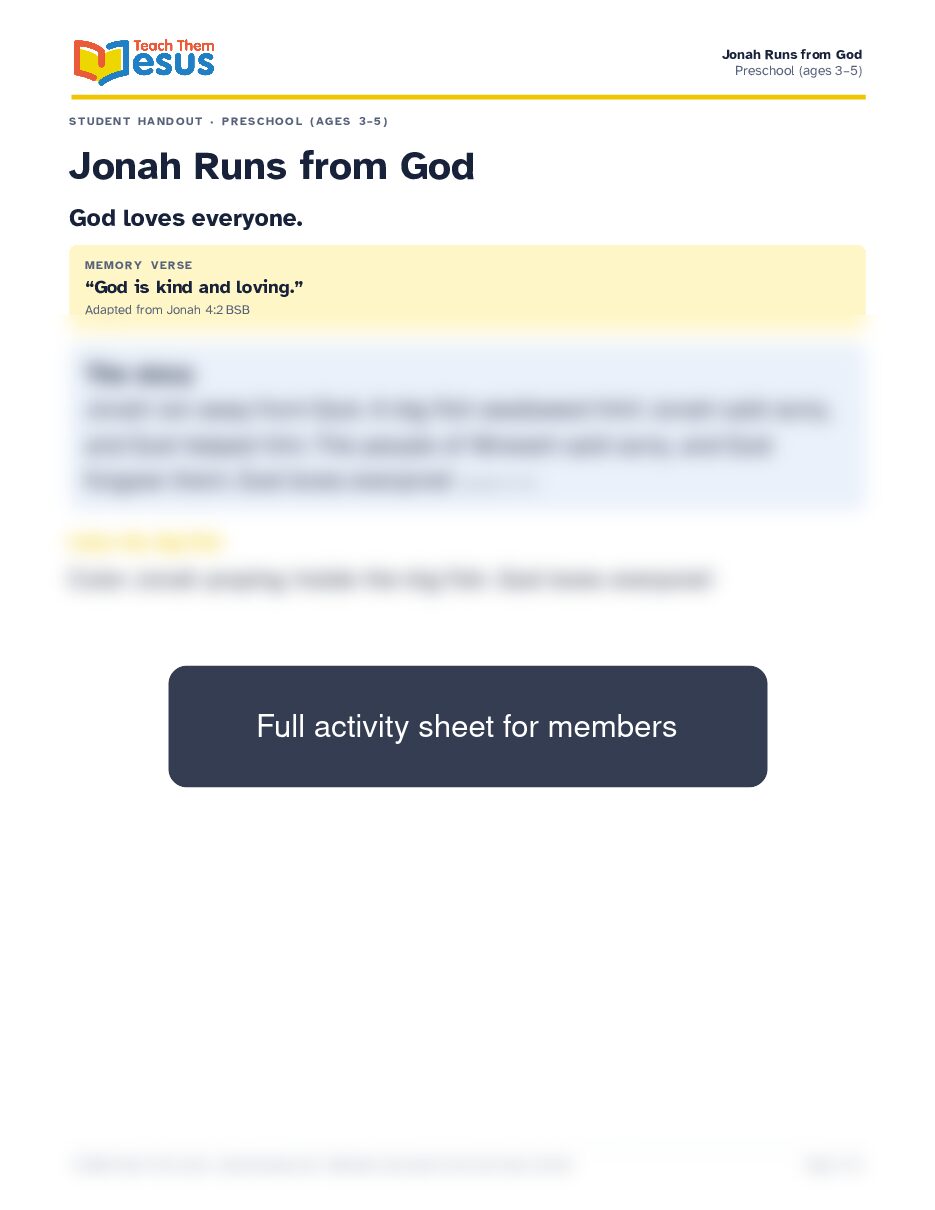935x1210 pixels.
Task: Click the large "Jonah Runs from God" heading
Action: tap(272, 166)
